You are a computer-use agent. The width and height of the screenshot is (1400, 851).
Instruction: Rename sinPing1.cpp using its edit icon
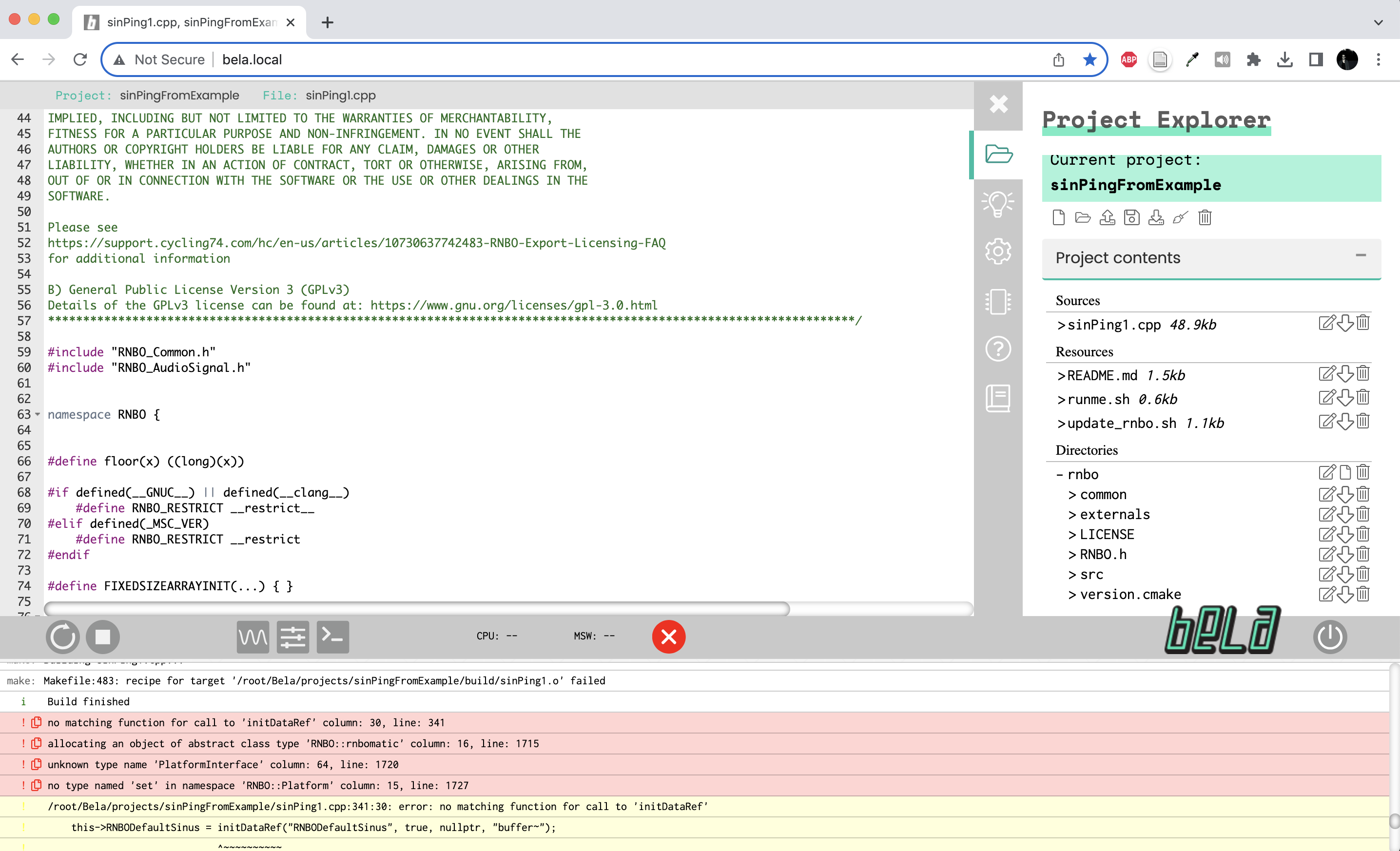(x=1327, y=323)
